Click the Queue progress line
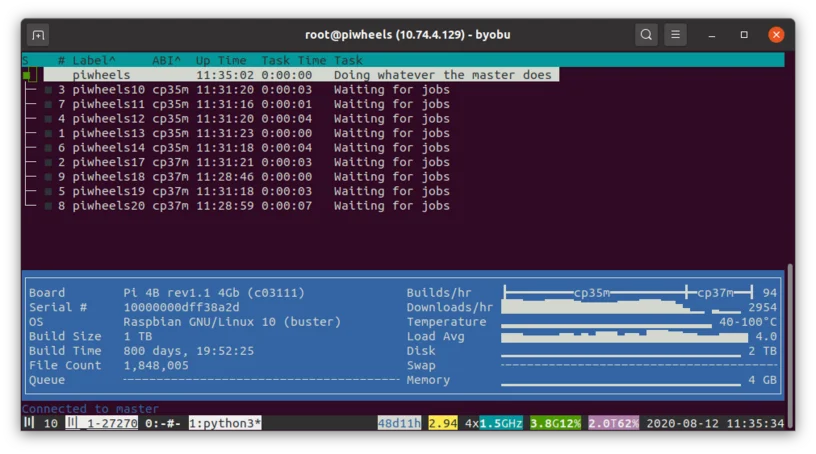 (261, 380)
